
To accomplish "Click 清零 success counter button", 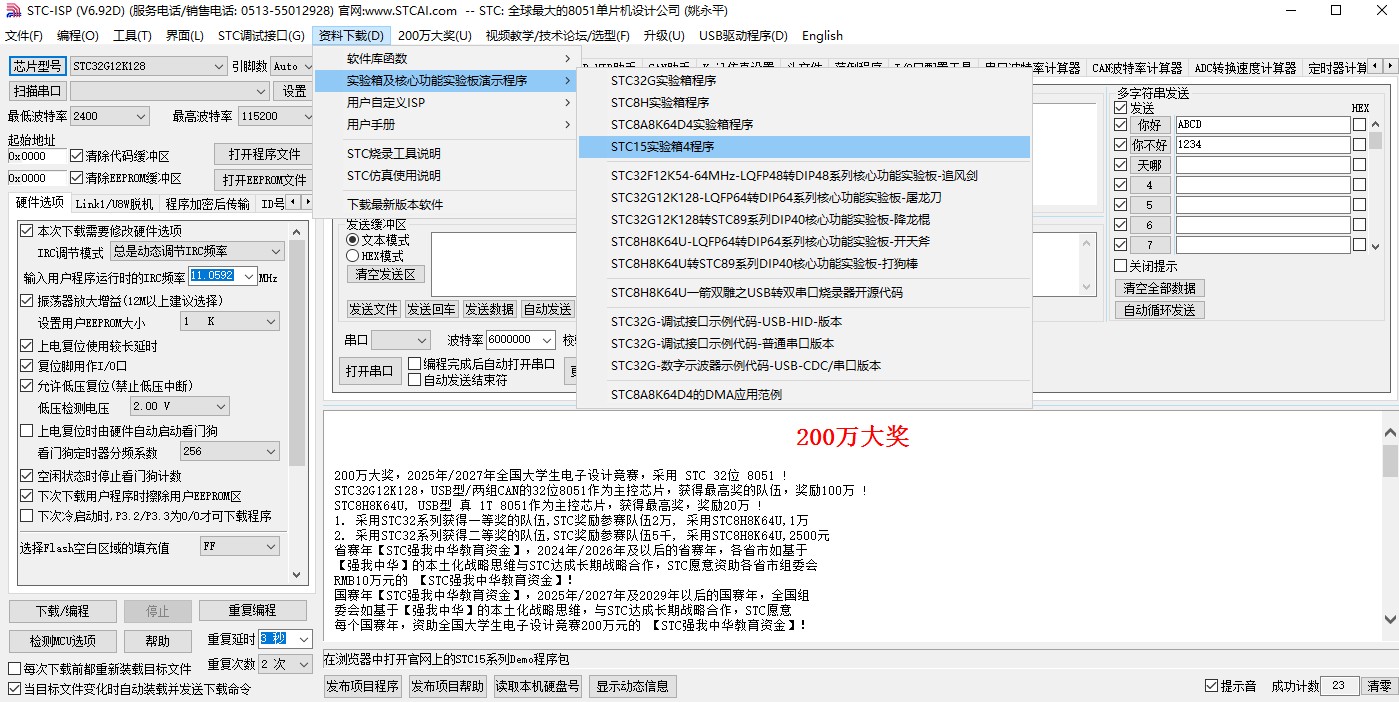I will pyautogui.click(x=1379, y=686).
